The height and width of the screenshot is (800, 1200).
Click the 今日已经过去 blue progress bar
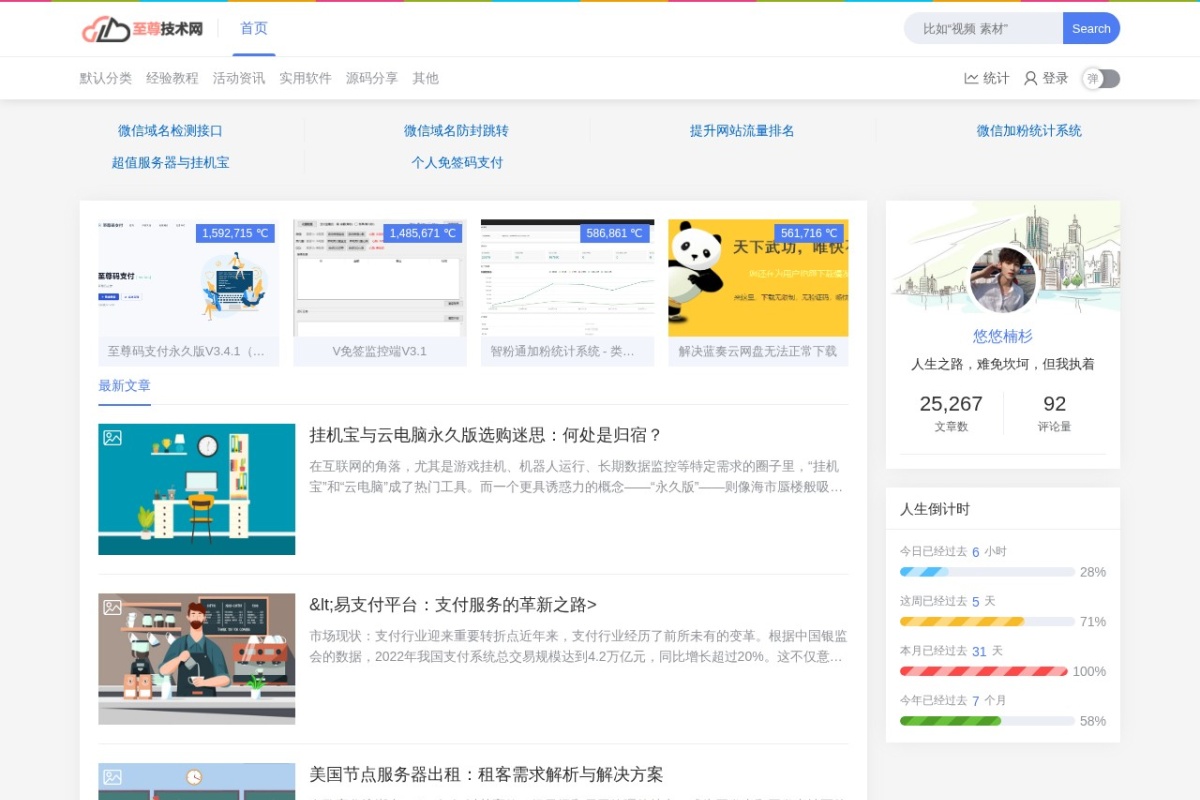[x=987, y=572]
